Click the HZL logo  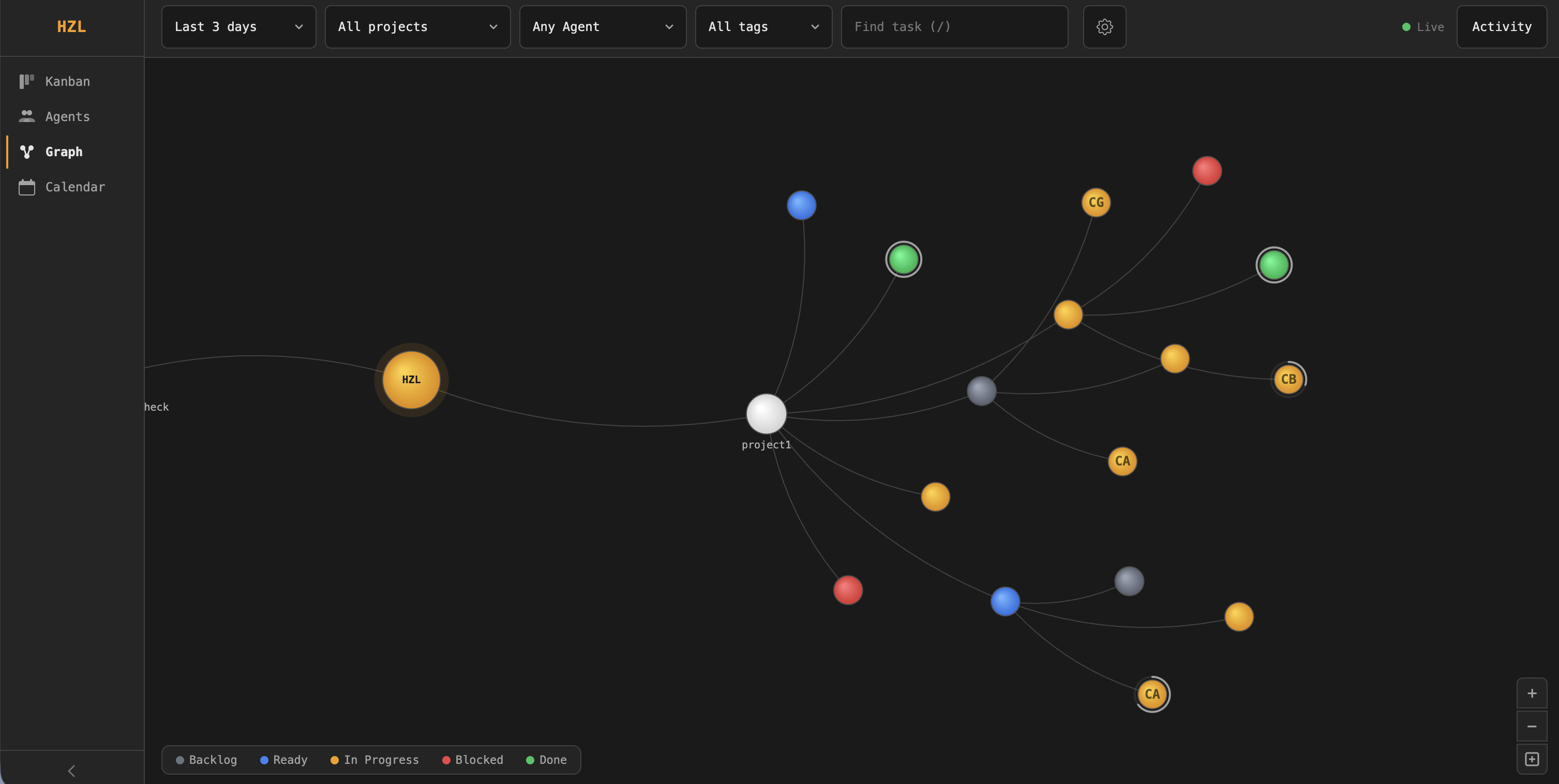coord(71,26)
